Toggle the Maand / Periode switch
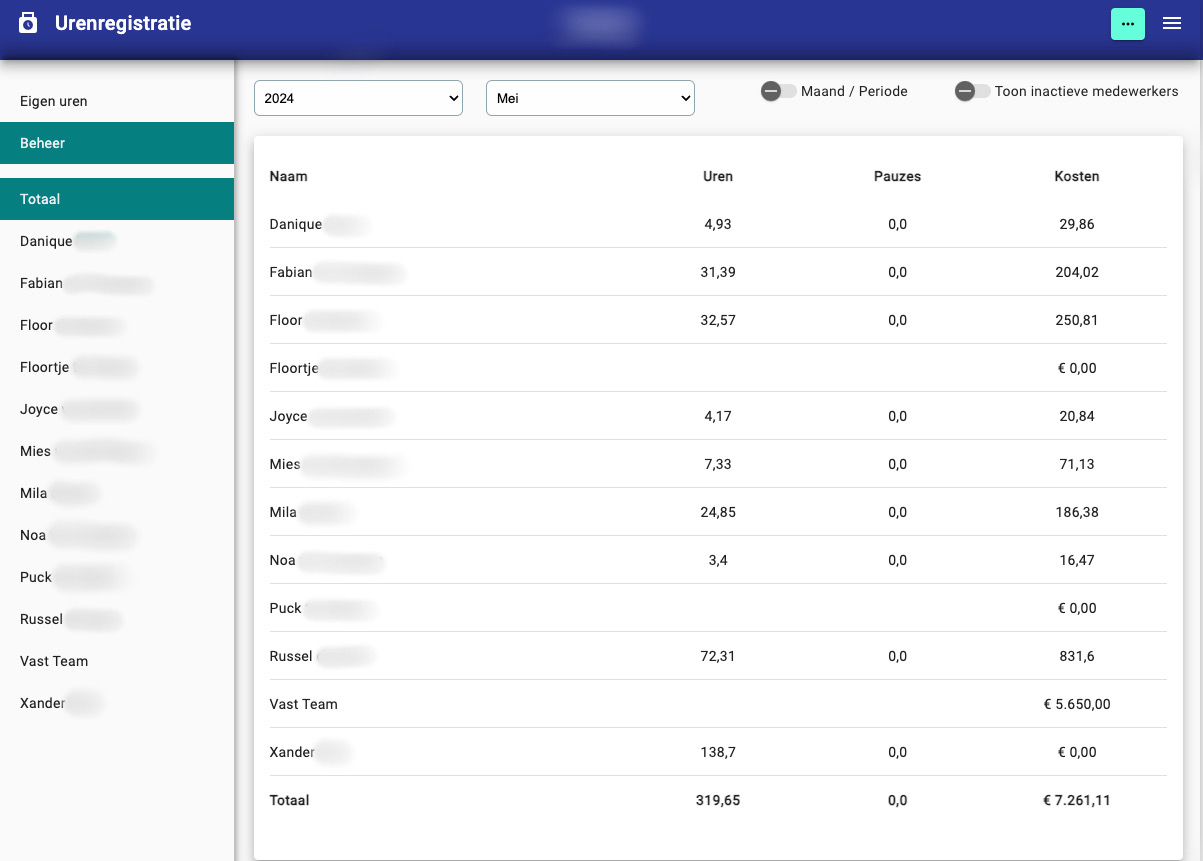Viewport: 1203px width, 861px height. [778, 92]
